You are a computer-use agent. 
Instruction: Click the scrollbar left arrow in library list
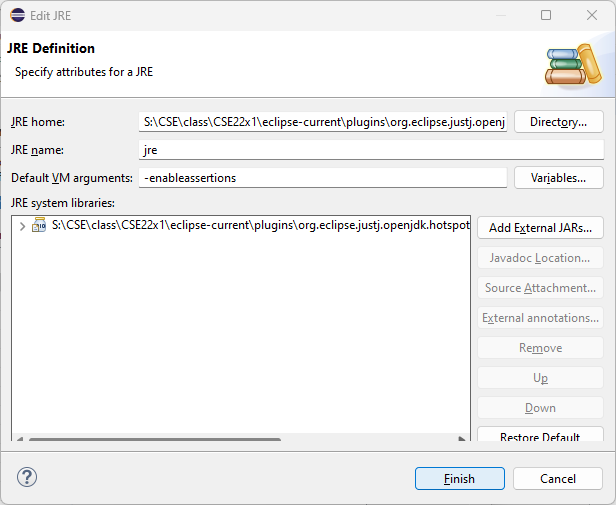point(19,438)
